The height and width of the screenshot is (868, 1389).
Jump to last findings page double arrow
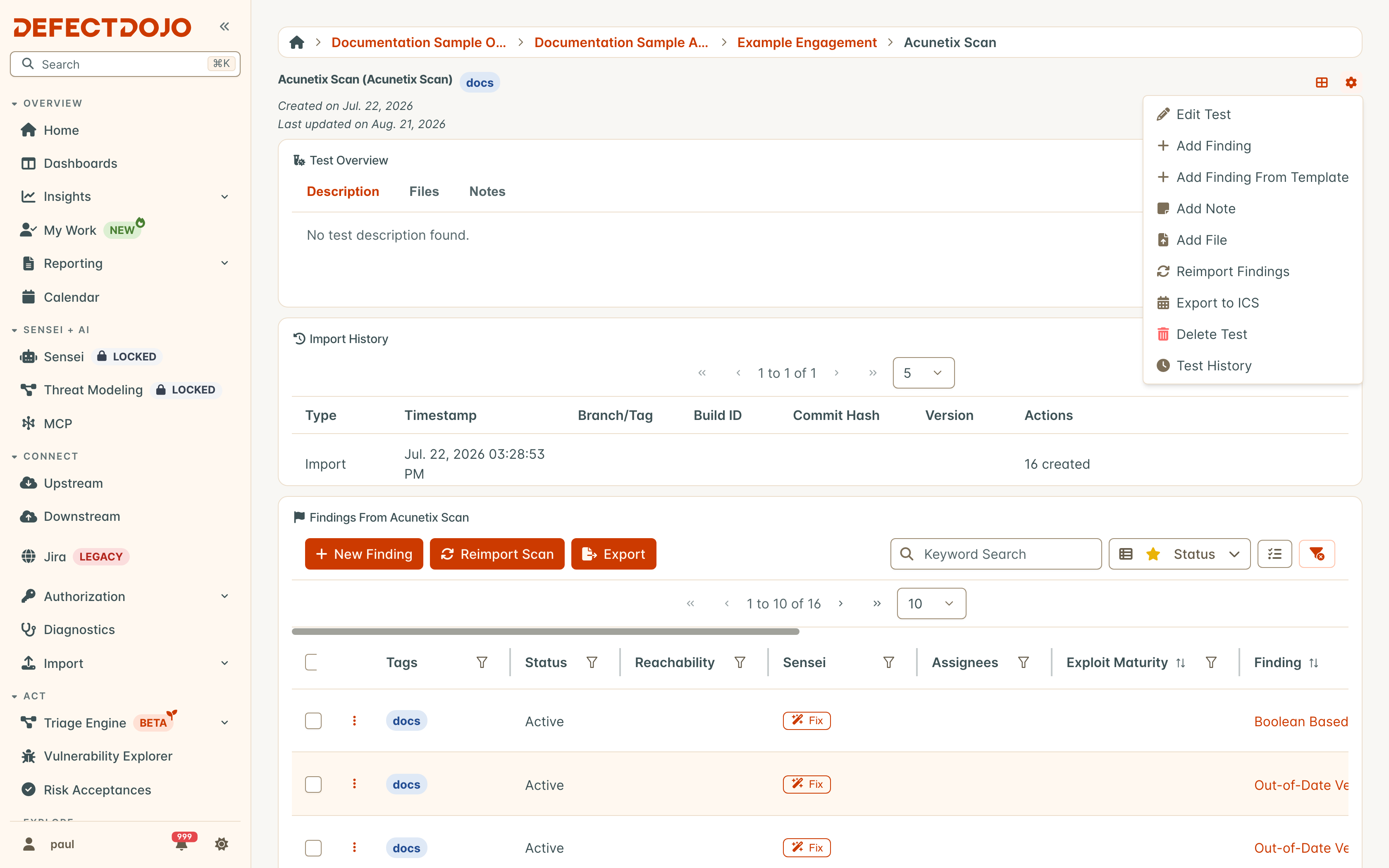877,603
